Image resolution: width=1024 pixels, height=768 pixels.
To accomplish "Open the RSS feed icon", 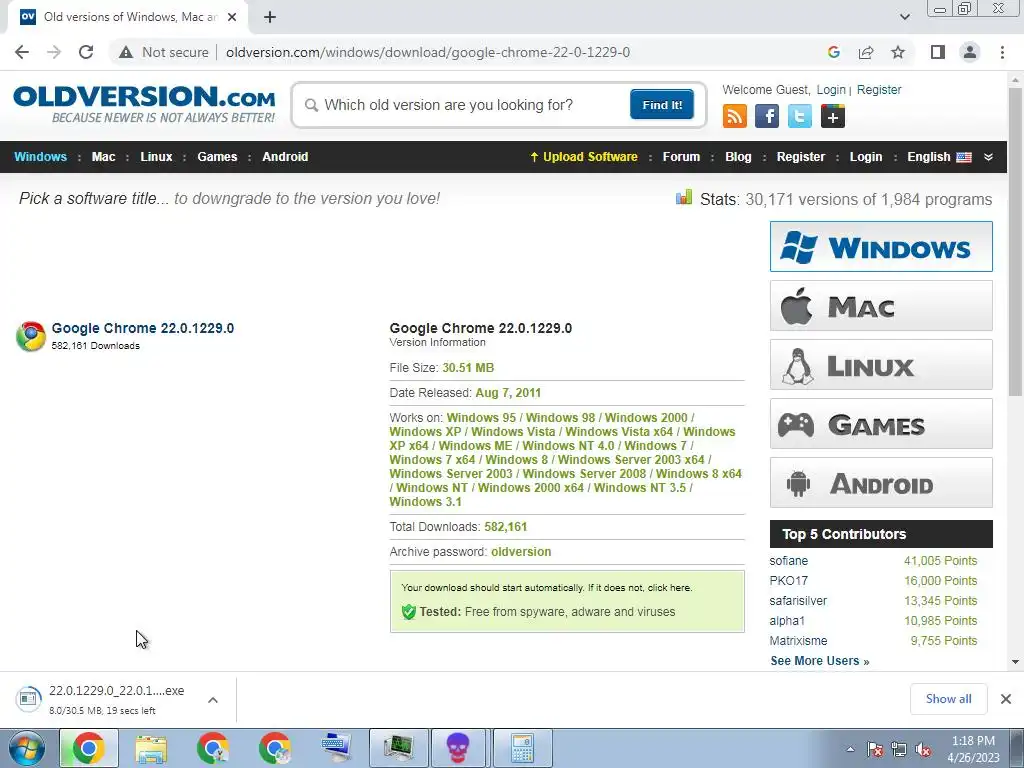I will click(x=735, y=116).
